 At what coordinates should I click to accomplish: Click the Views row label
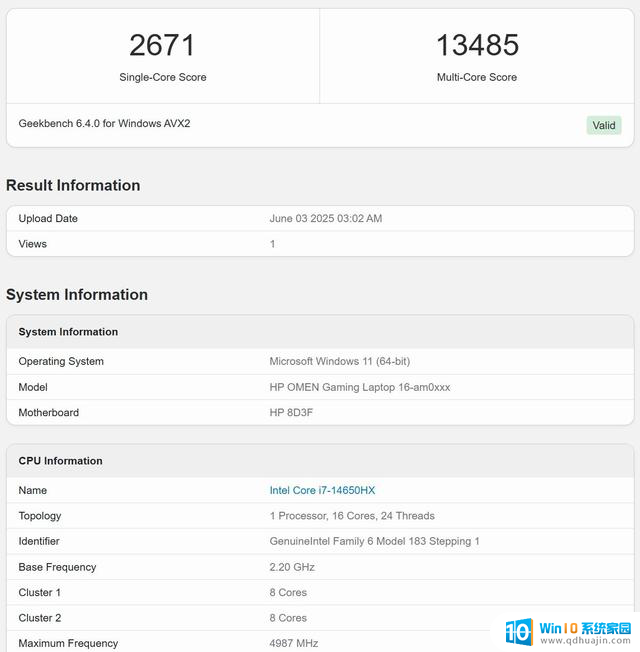point(32,244)
